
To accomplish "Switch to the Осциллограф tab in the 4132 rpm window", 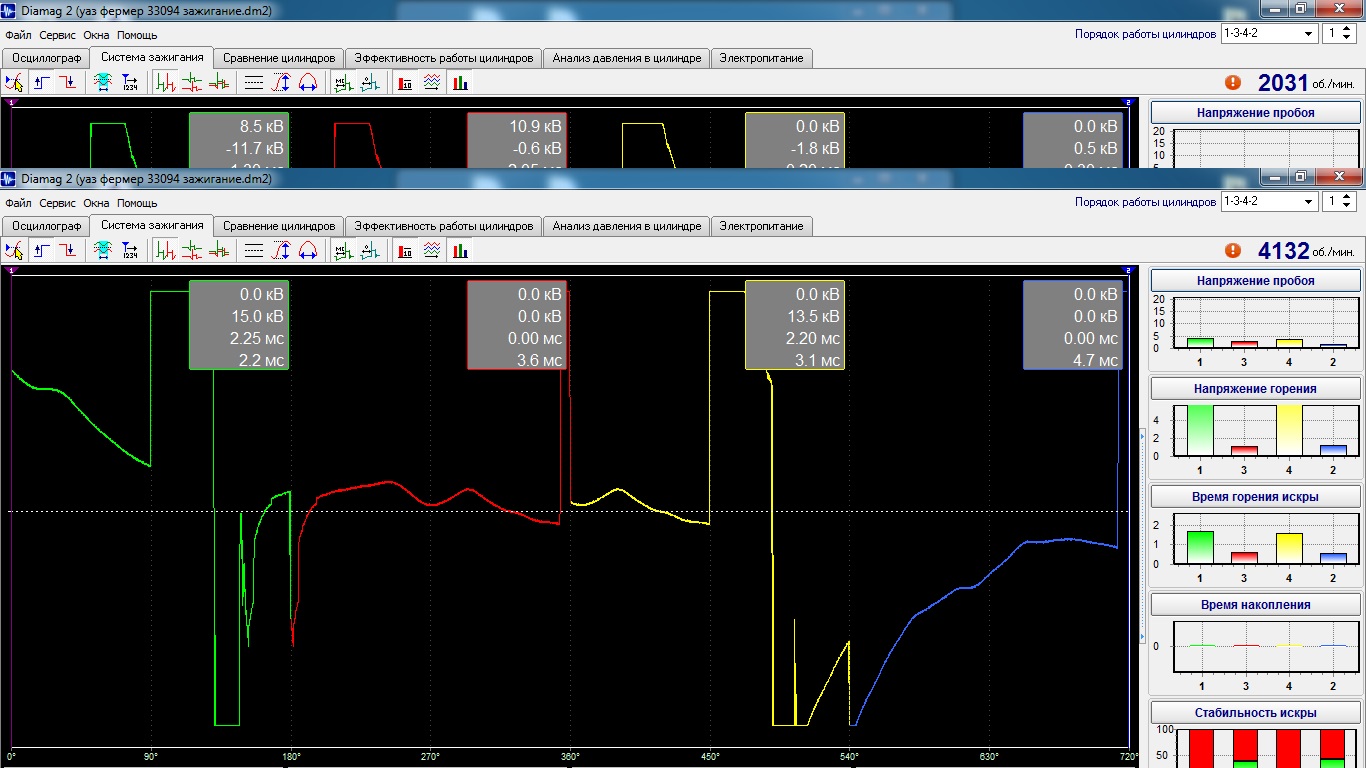I will point(46,226).
